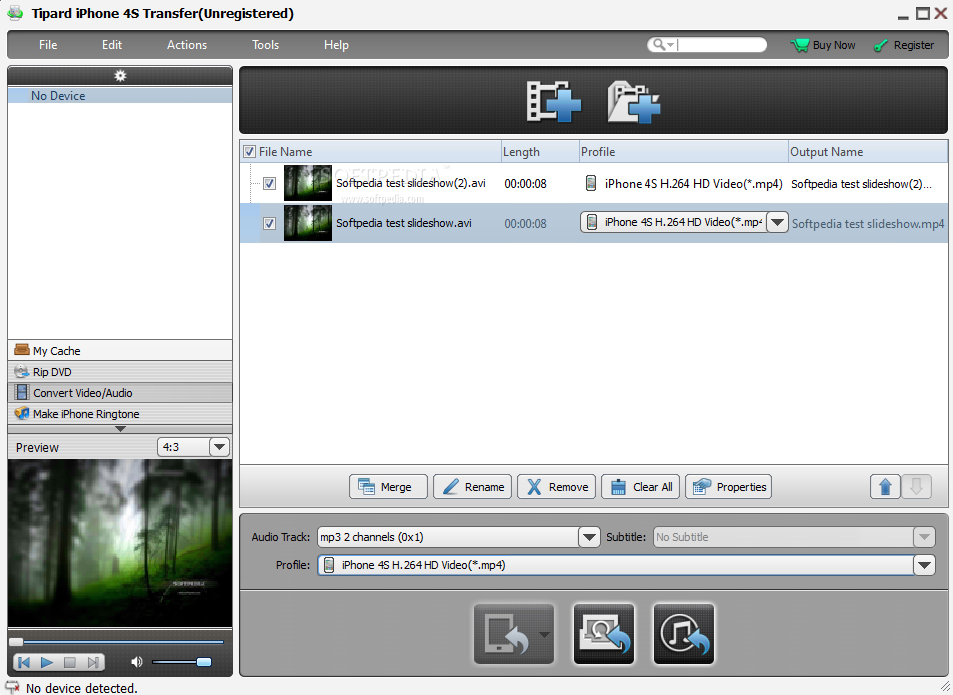Viewport: 953px width, 695px height.
Task: Click the phone icon in Profile field
Action: (x=329, y=565)
